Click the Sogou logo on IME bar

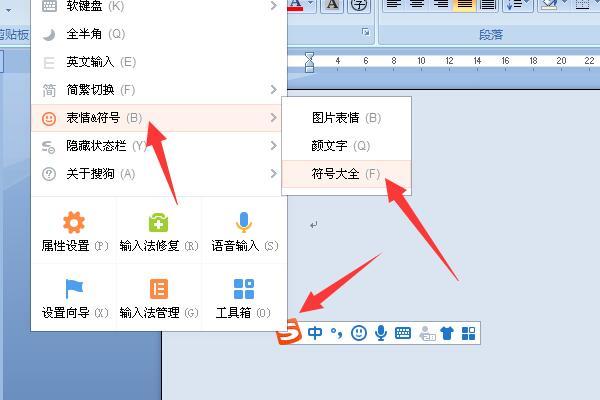[289, 332]
